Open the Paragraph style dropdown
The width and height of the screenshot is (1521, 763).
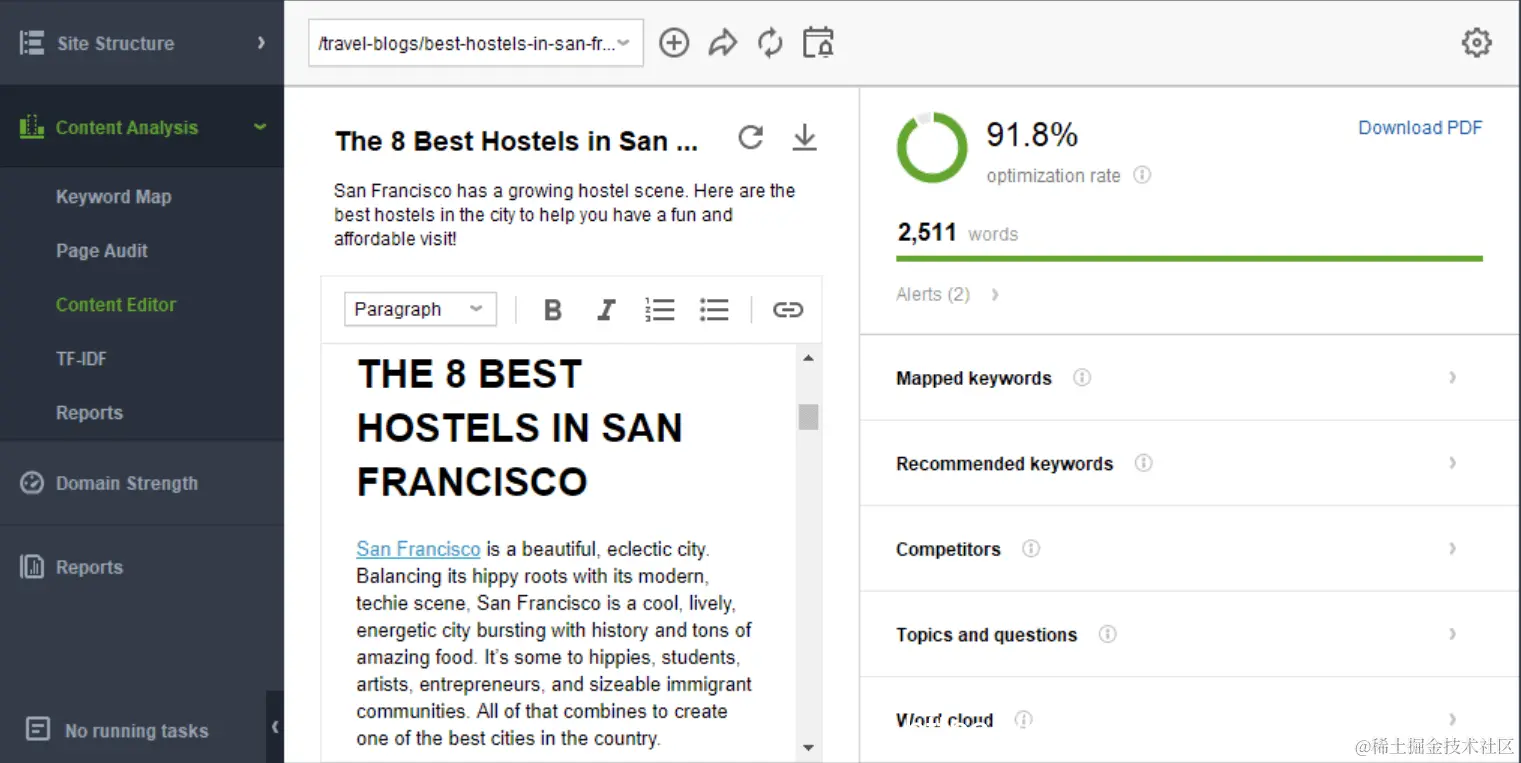420,309
